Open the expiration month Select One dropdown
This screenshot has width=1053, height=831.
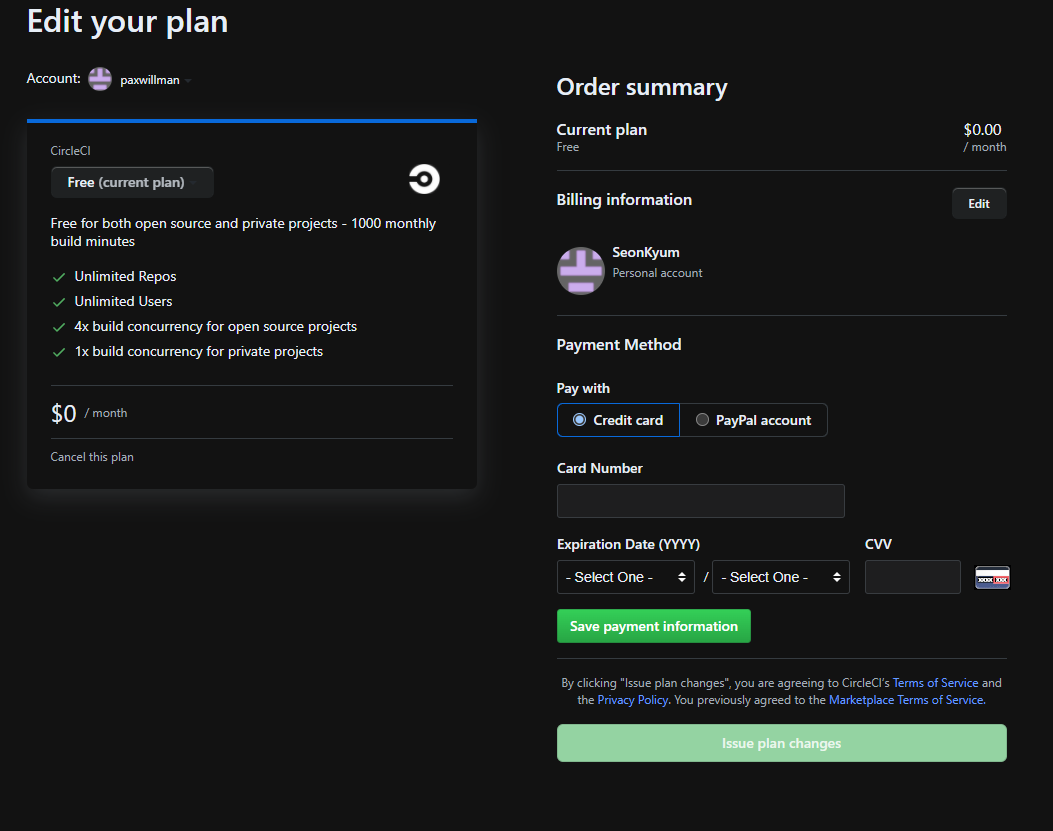click(x=625, y=577)
